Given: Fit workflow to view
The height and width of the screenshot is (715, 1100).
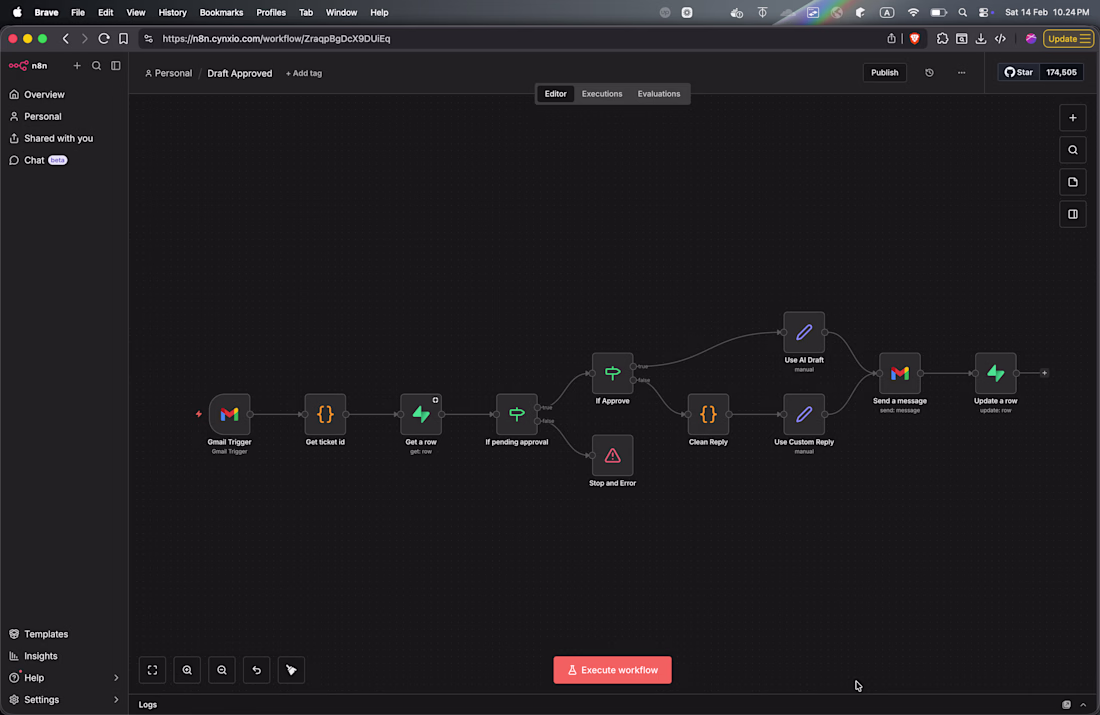Looking at the screenshot, I should pyautogui.click(x=152, y=670).
